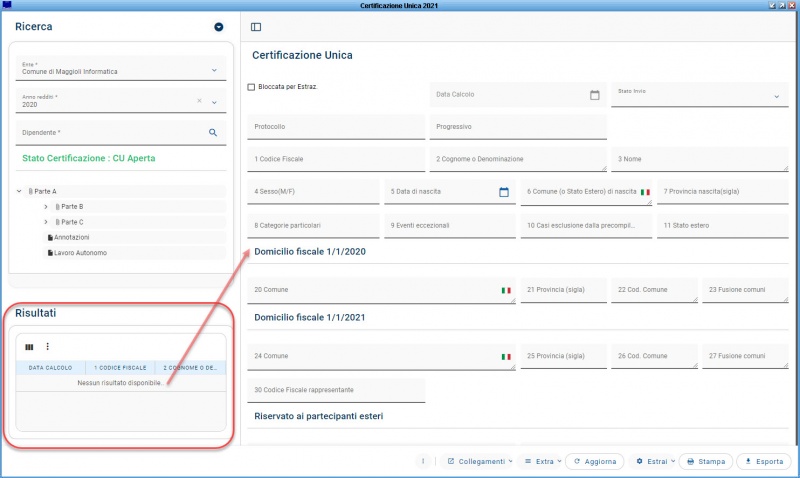This screenshot has width=800, height=478.
Task: Toggle the sidebar panel layout icon
Action: [256, 27]
